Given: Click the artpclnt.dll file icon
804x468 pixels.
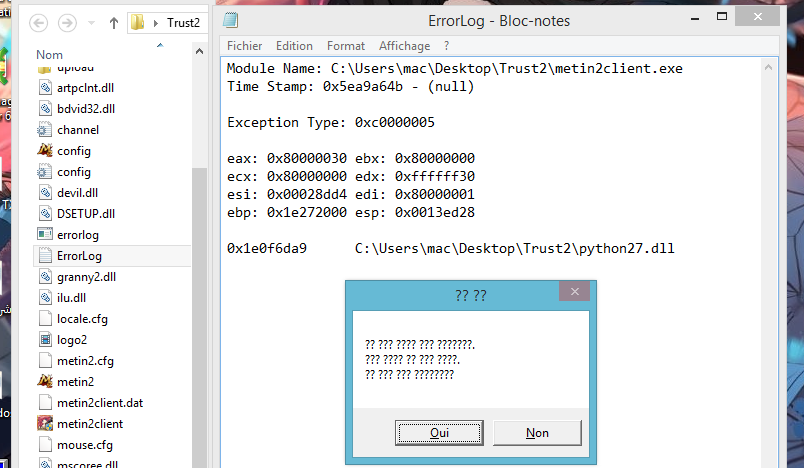Looking at the screenshot, I should [x=45, y=88].
